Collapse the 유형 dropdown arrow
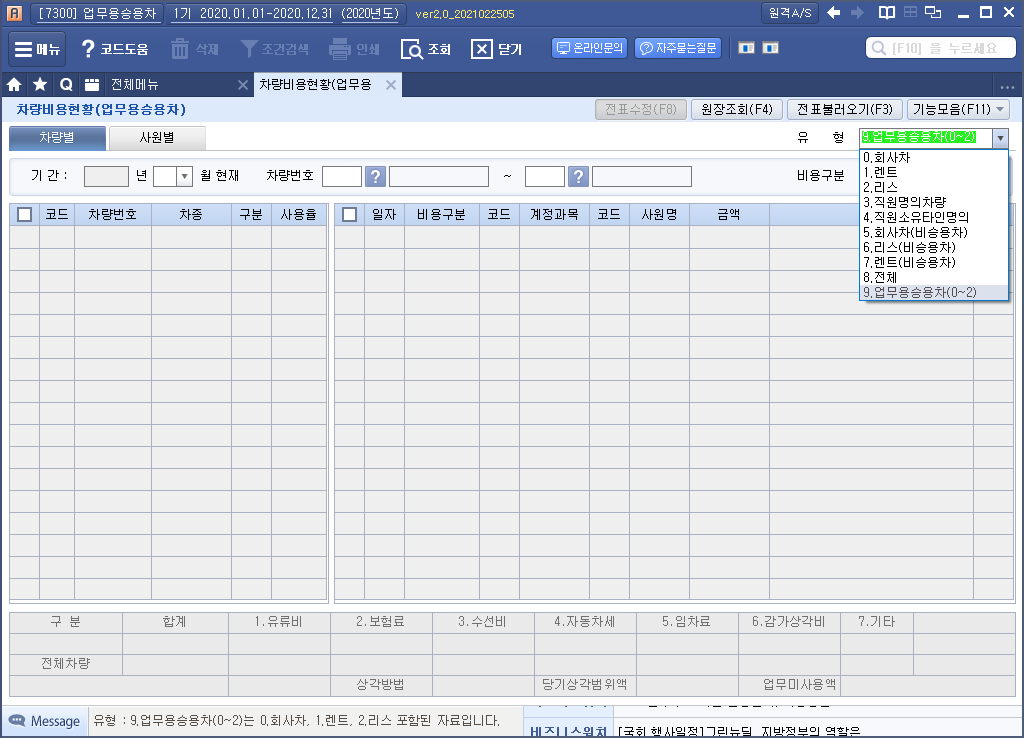1024x738 pixels. coord(999,139)
